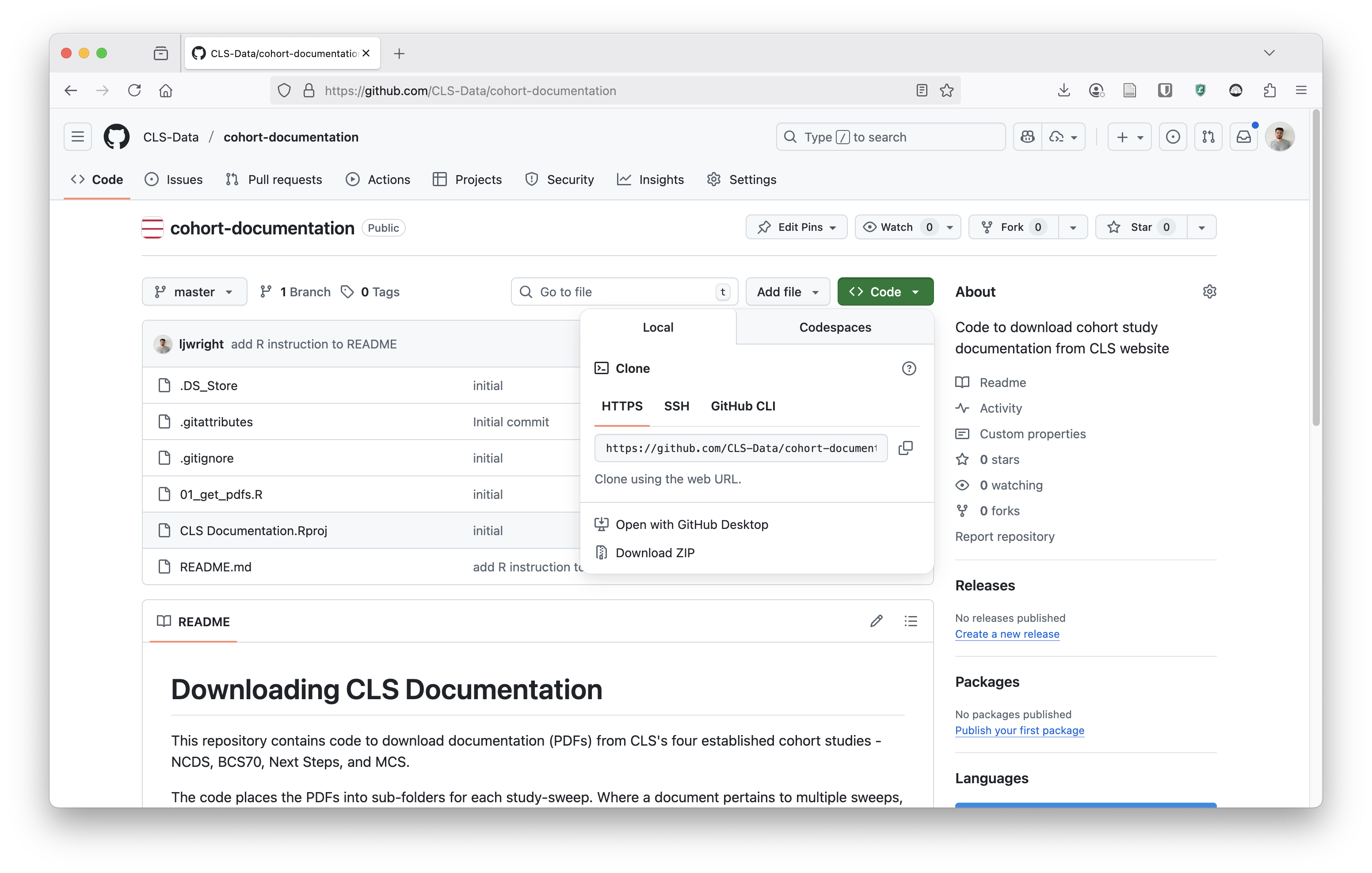Follow the Create a new release link
Image resolution: width=1372 pixels, height=873 pixels.
pyautogui.click(x=1007, y=633)
